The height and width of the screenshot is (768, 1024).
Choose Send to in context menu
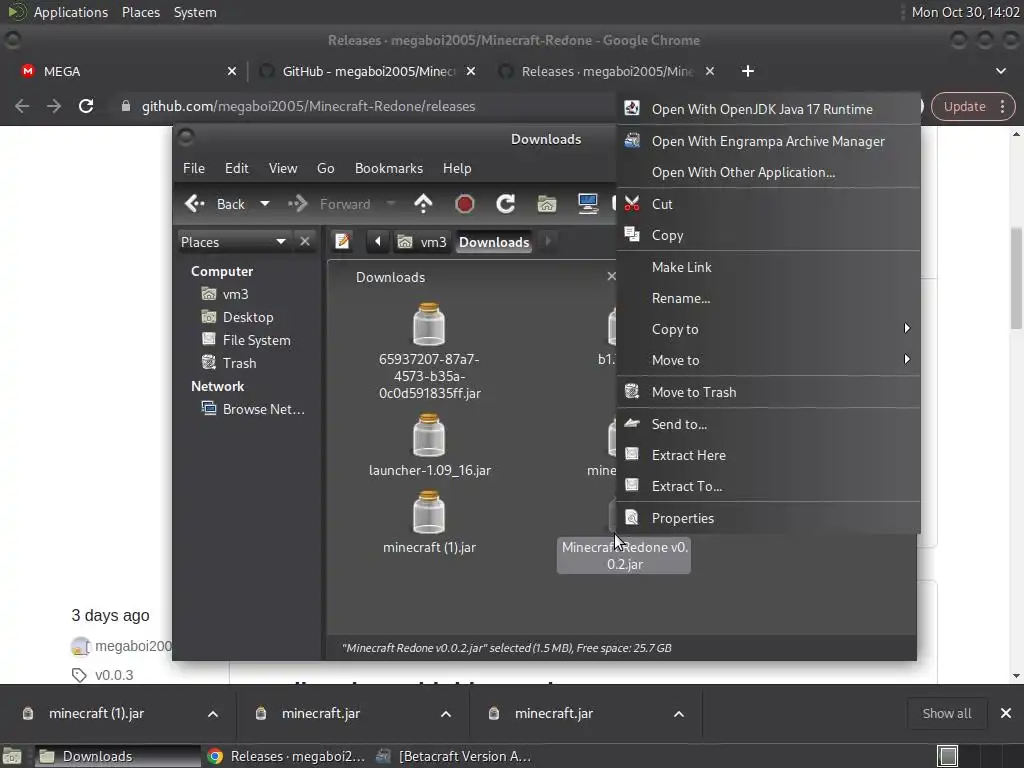click(x=768, y=424)
